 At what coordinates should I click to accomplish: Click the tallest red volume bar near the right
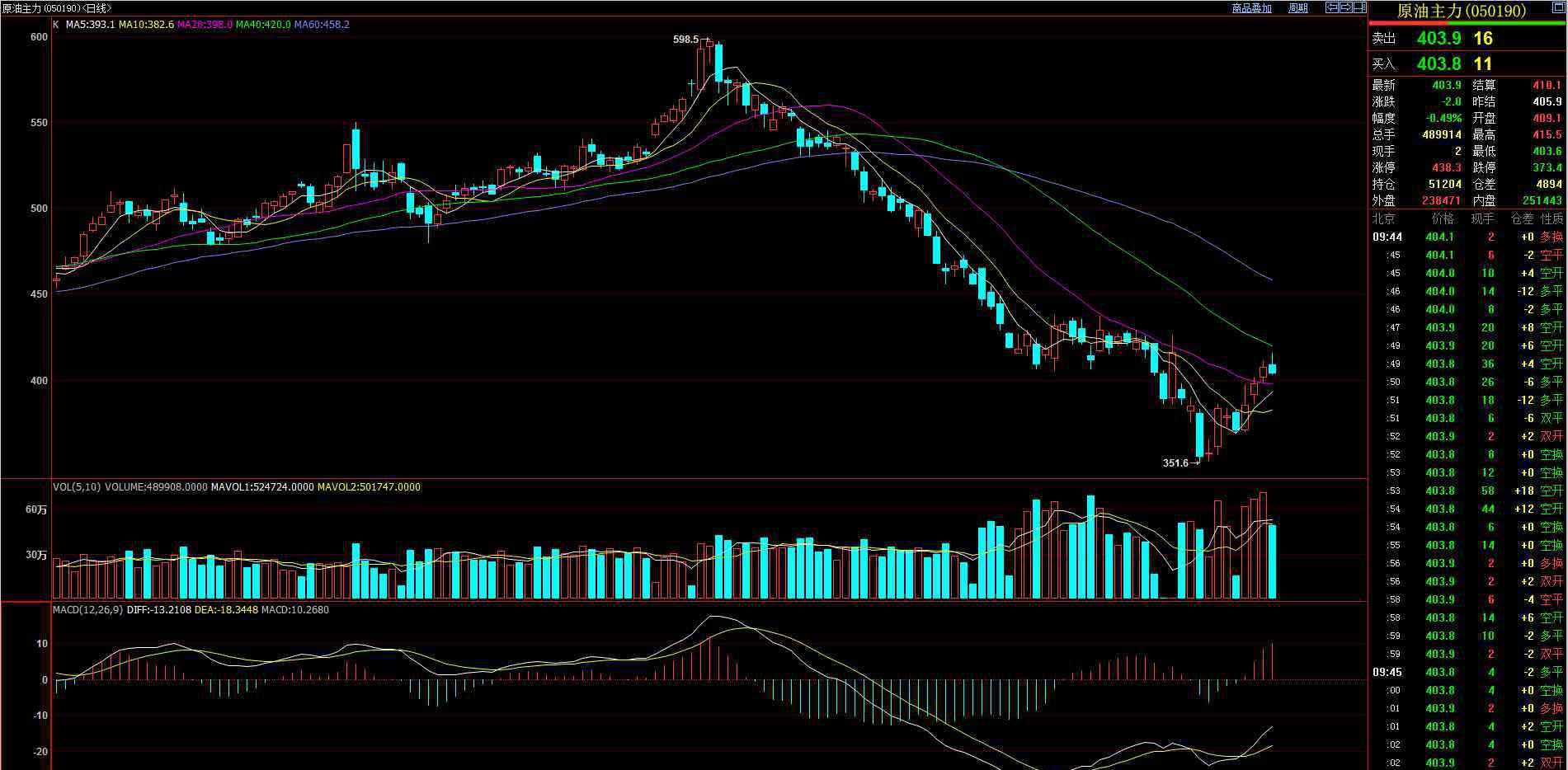(1263, 546)
